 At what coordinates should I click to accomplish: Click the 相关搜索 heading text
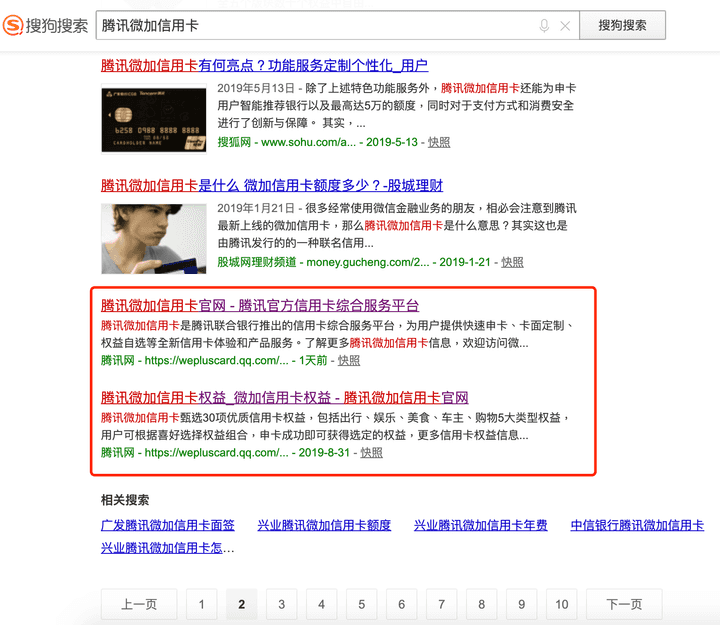125,500
